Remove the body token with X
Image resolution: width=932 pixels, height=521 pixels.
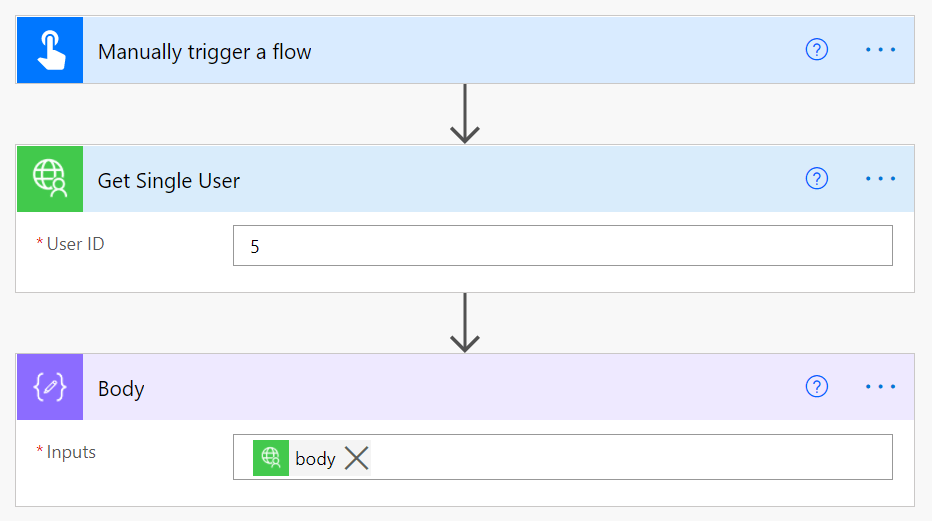(x=357, y=458)
